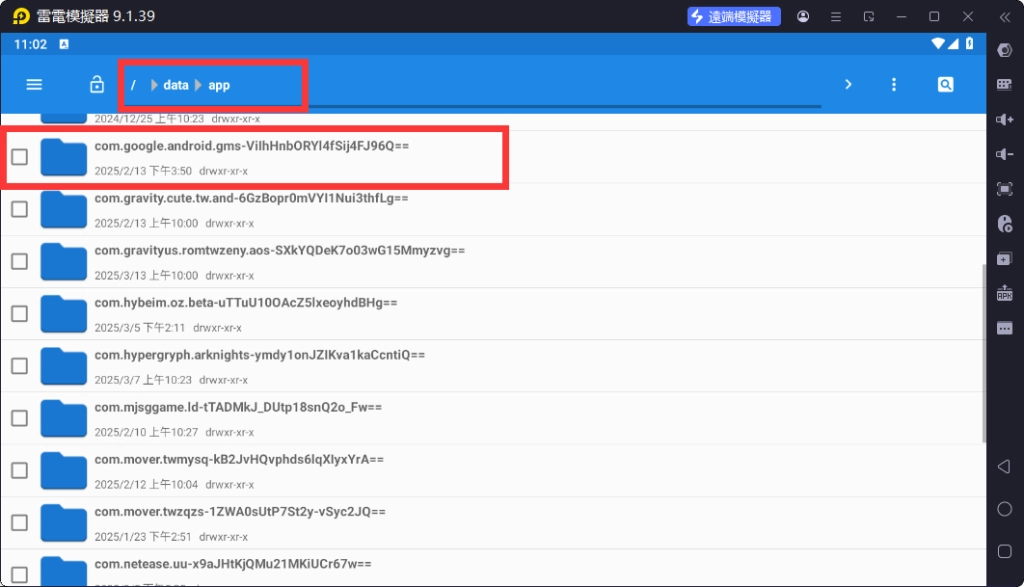Click the window switch icon in the title bar
Screen dimensions: 1024x587
[x=869, y=16]
